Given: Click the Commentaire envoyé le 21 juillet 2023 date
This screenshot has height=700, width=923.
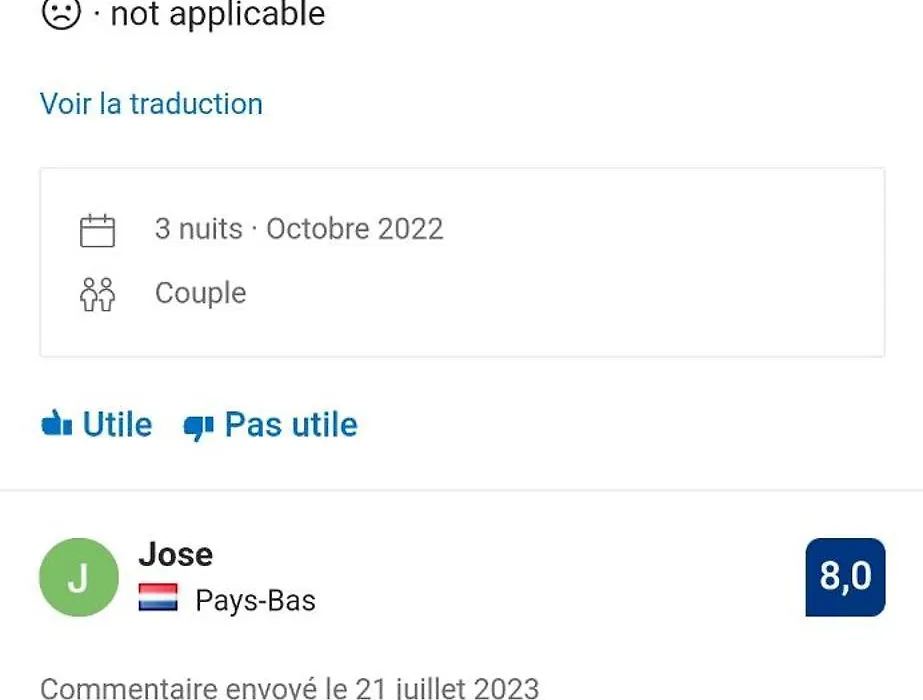Looking at the screenshot, I should pyautogui.click(x=290, y=688).
